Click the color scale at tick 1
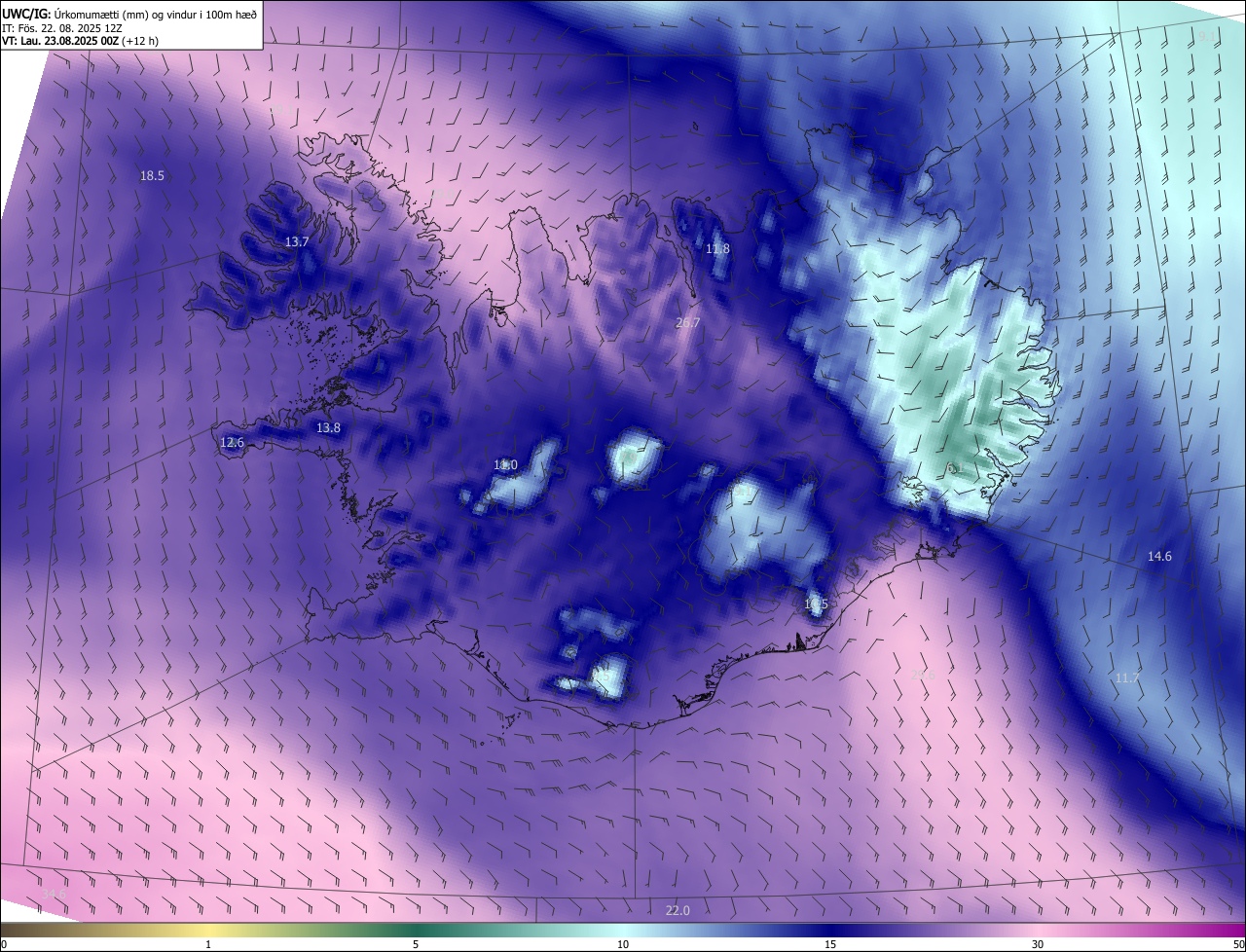1246x952 pixels. [x=208, y=944]
